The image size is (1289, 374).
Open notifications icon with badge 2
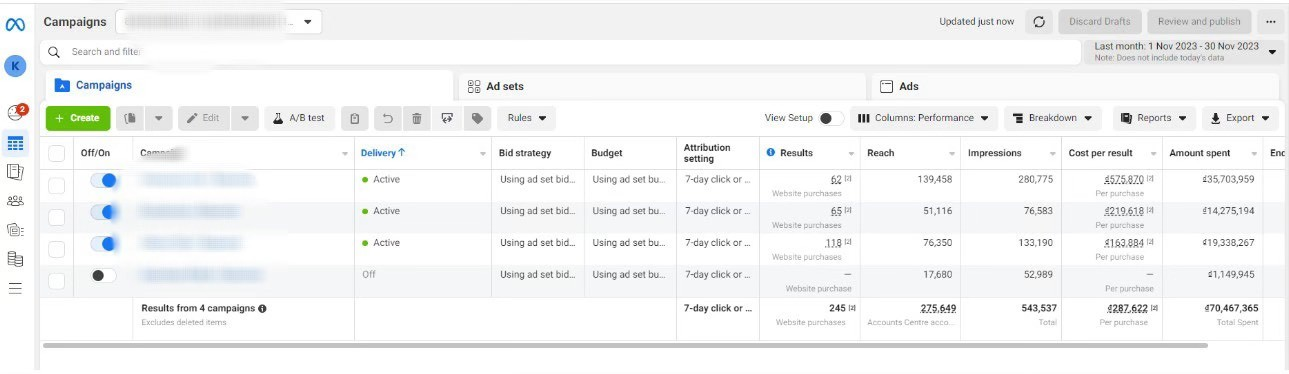[x=15, y=113]
